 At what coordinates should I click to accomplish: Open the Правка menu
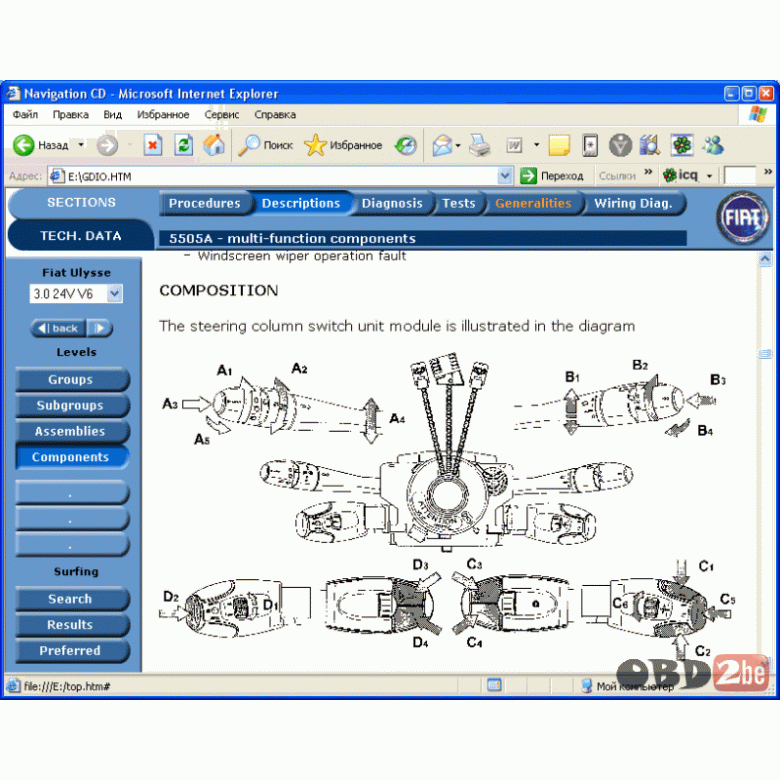[71, 114]
